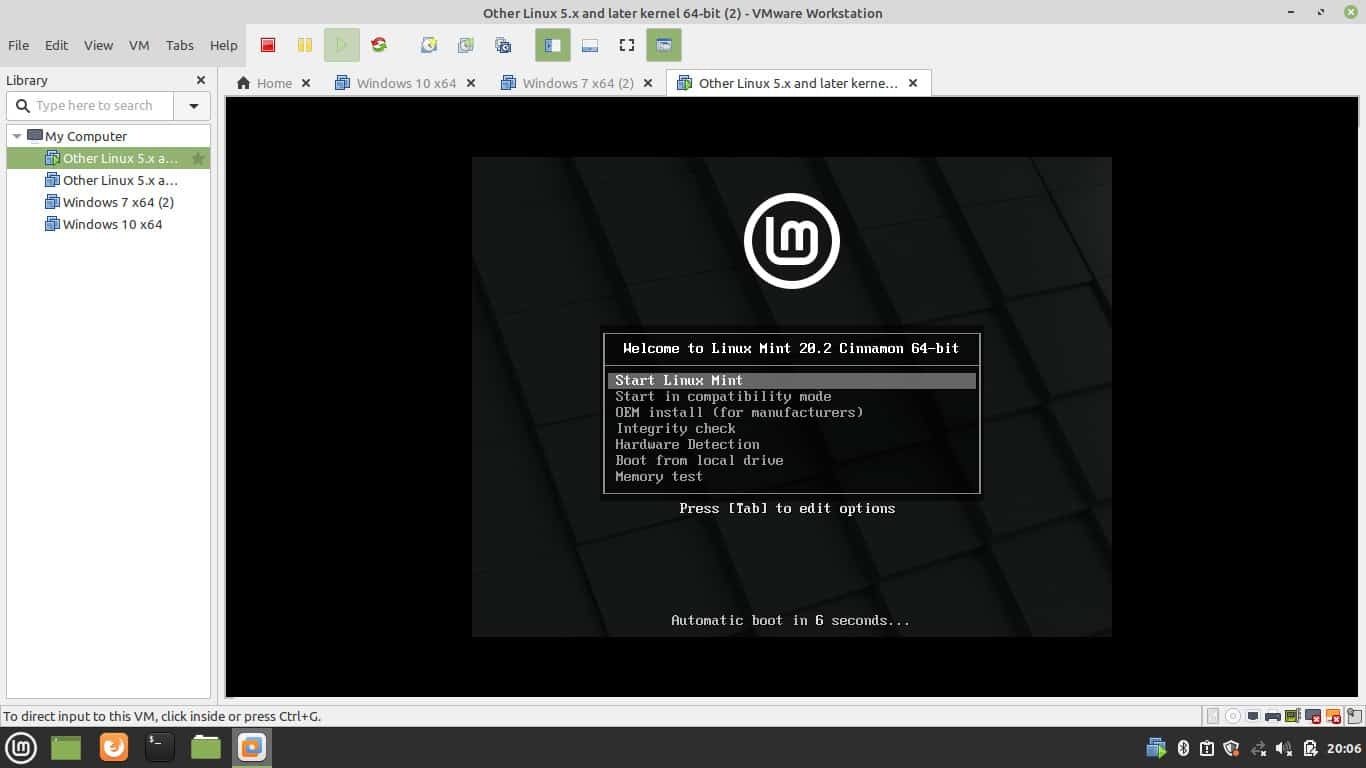The image size is (1366, 768).
Task: Launch Terminal from the taskbar
Action: click(160, 747)
